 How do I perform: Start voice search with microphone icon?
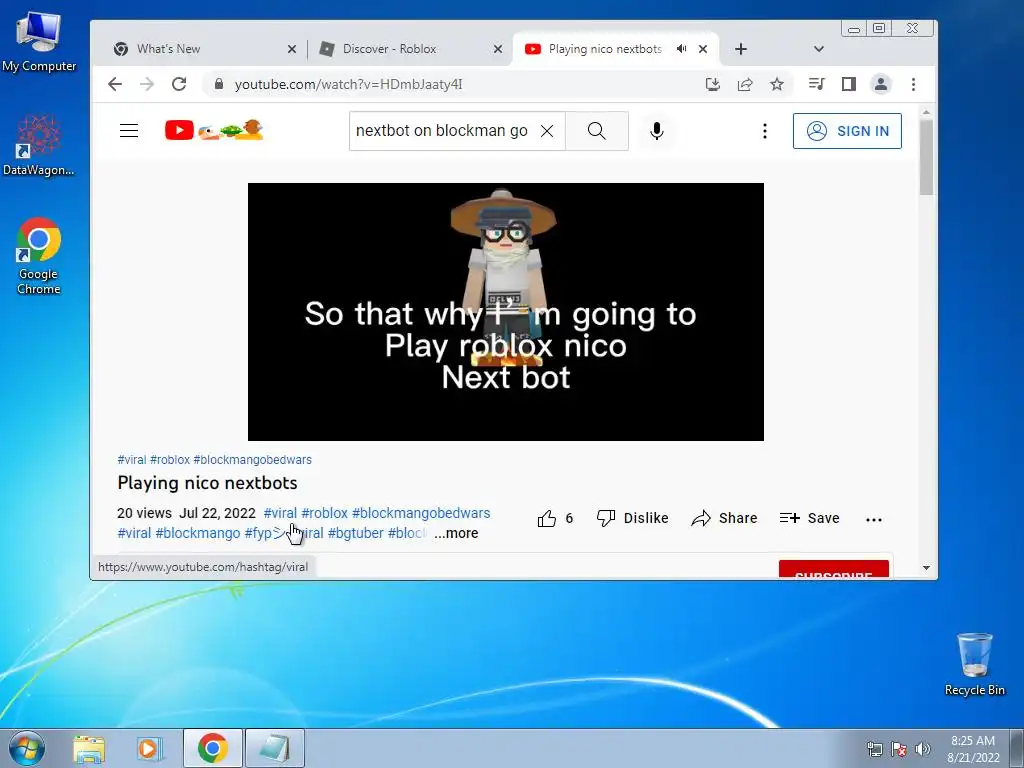pyautogui.click(x=657, y=131)
